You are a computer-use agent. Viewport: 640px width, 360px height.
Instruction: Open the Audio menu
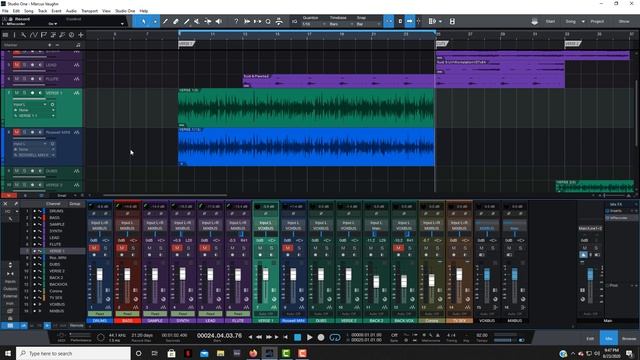point(71,11)
